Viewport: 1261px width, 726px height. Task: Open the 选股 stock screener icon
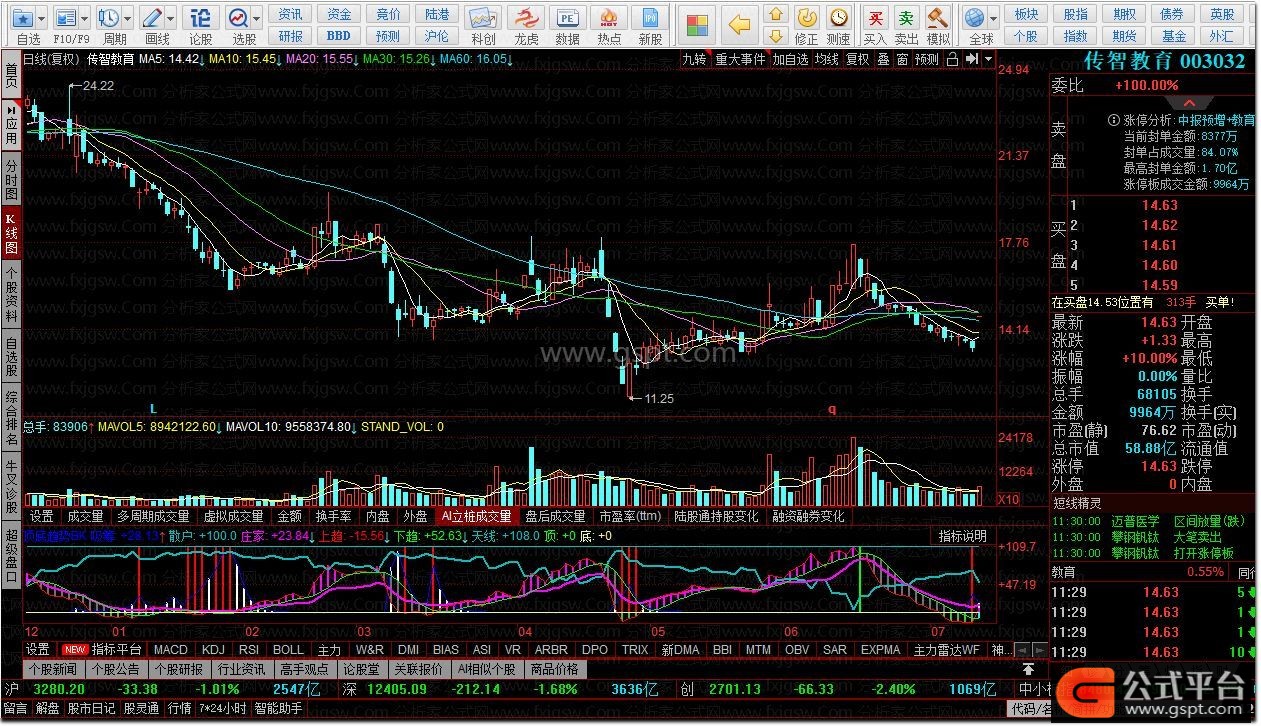[238, 17]
